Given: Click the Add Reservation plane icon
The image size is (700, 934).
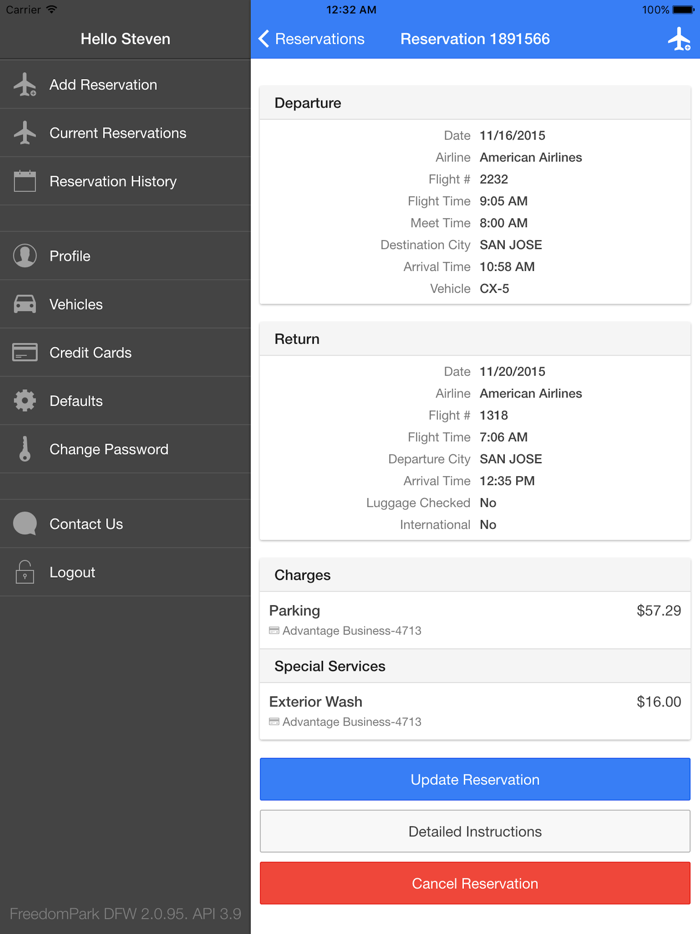Looking at the screenshot, I should point(25,85).
